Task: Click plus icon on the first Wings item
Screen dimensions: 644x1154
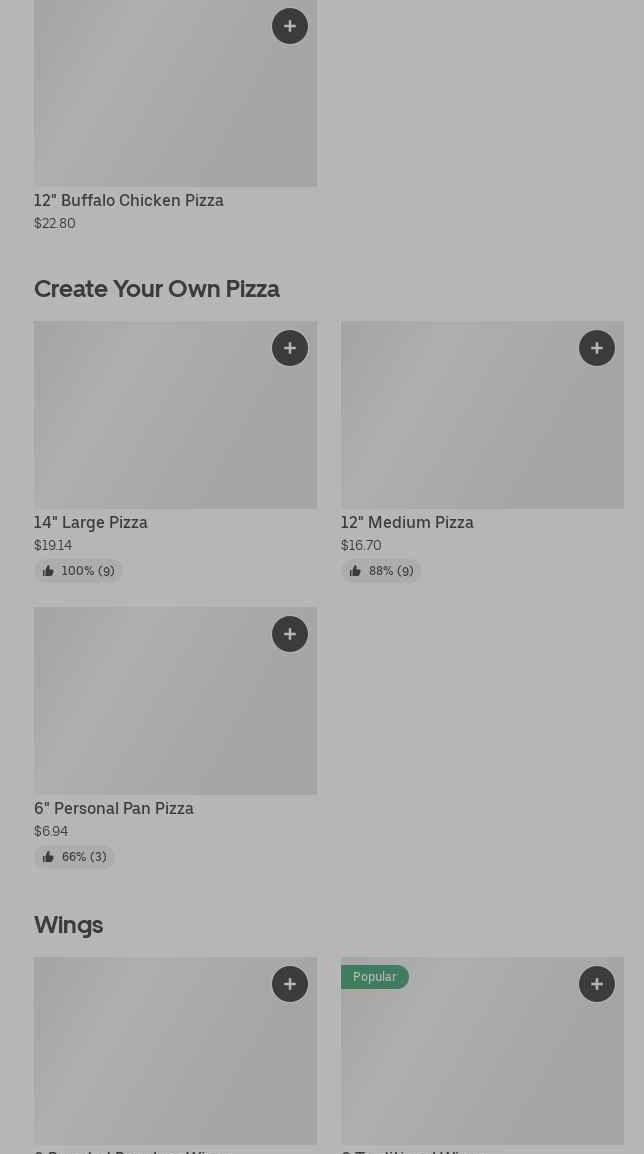Action: click(290, 984)
